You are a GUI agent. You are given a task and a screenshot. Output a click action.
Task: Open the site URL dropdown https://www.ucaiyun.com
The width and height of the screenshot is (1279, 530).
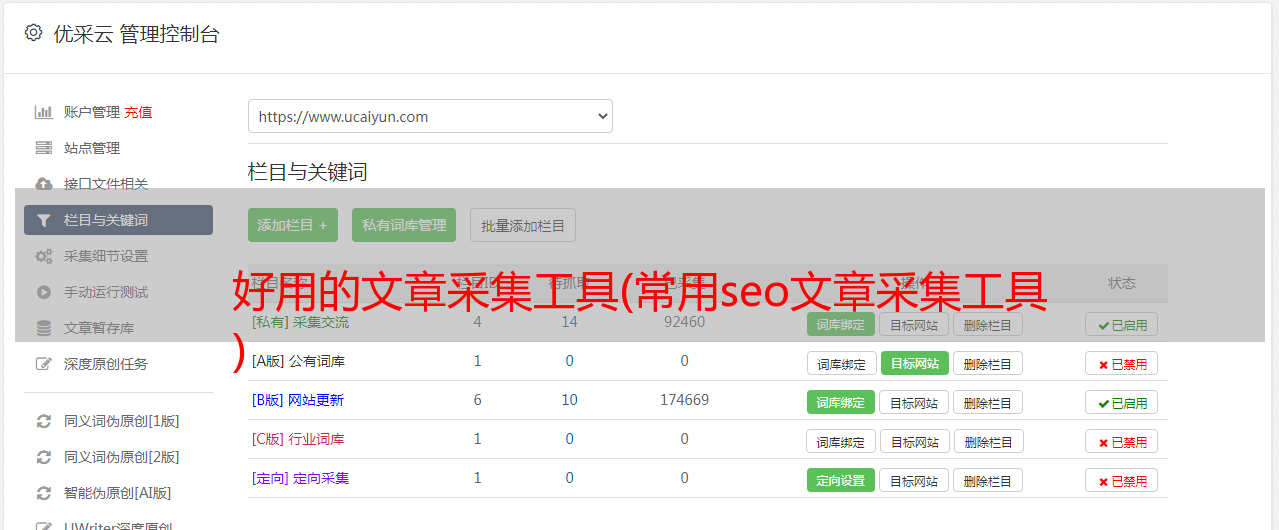[x=430, y=116]
